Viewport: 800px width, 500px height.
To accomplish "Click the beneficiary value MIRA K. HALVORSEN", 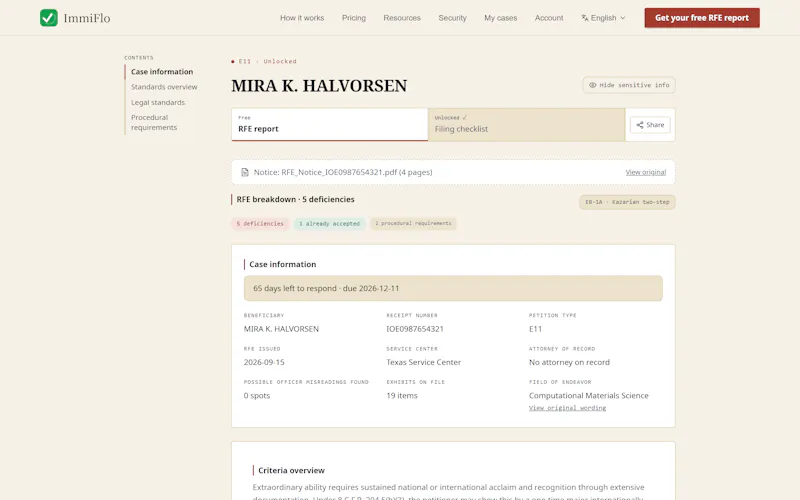I will point(281,329).
